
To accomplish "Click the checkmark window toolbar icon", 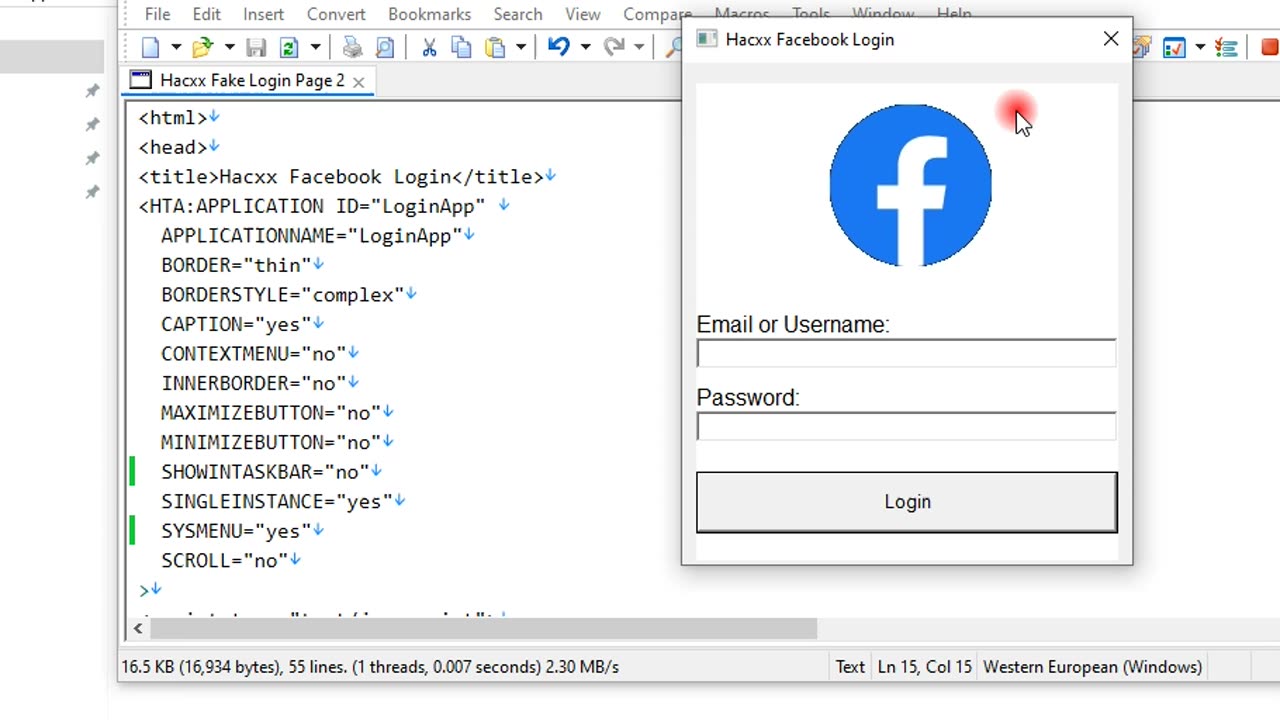I will coord(1174,47).
